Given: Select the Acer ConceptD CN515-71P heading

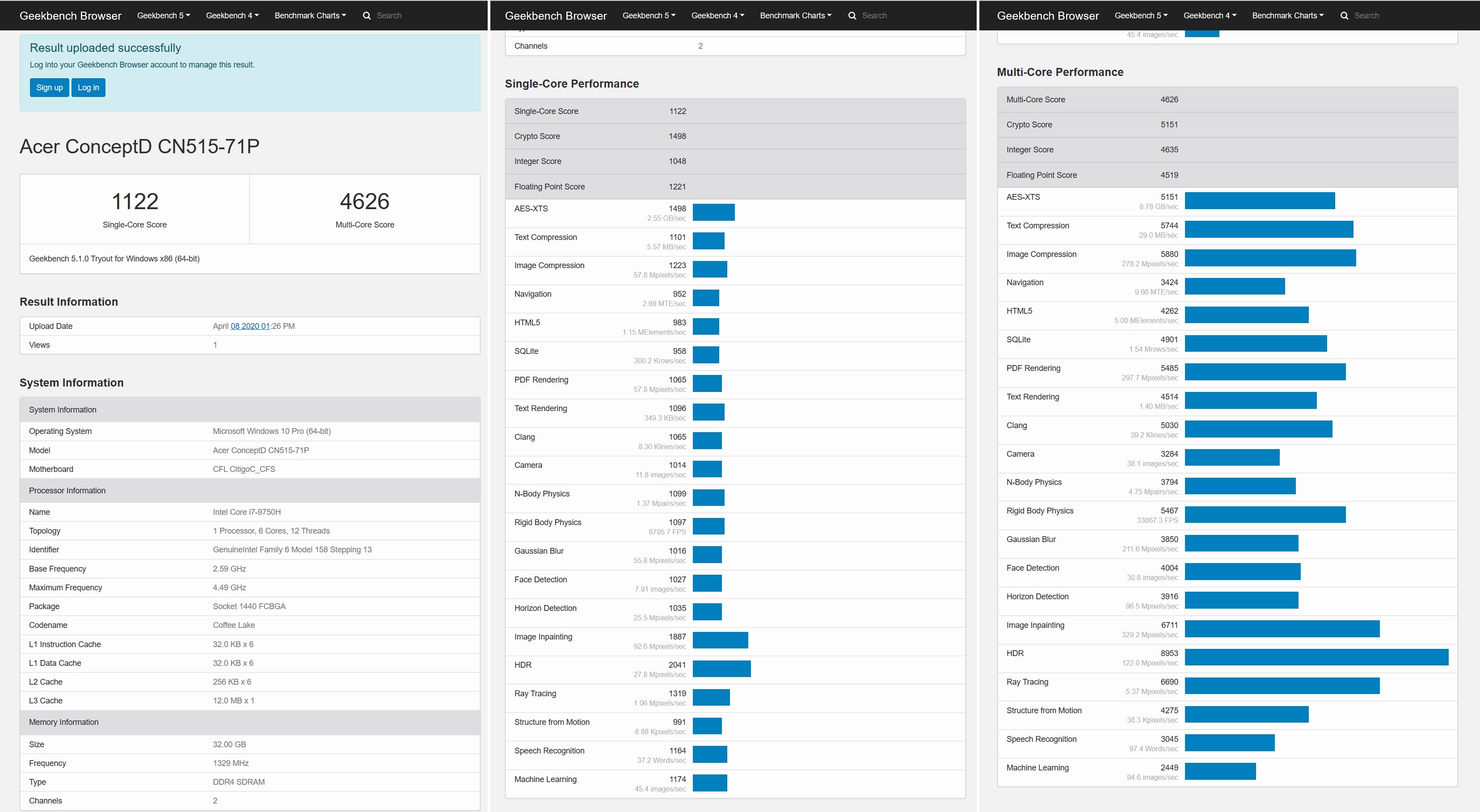Looking at the screenshot, I should pyautogui.click(x=139, y=146).
